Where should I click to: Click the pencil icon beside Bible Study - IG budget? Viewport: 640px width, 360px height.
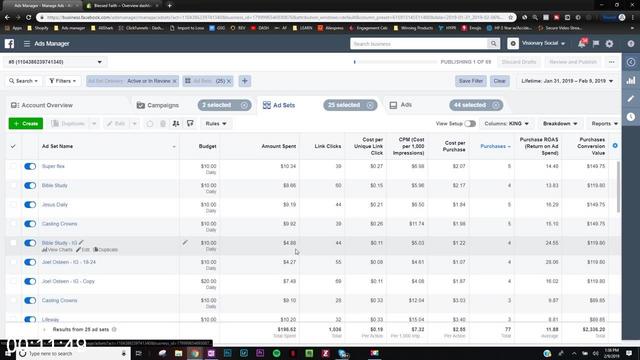click(185, 243)
